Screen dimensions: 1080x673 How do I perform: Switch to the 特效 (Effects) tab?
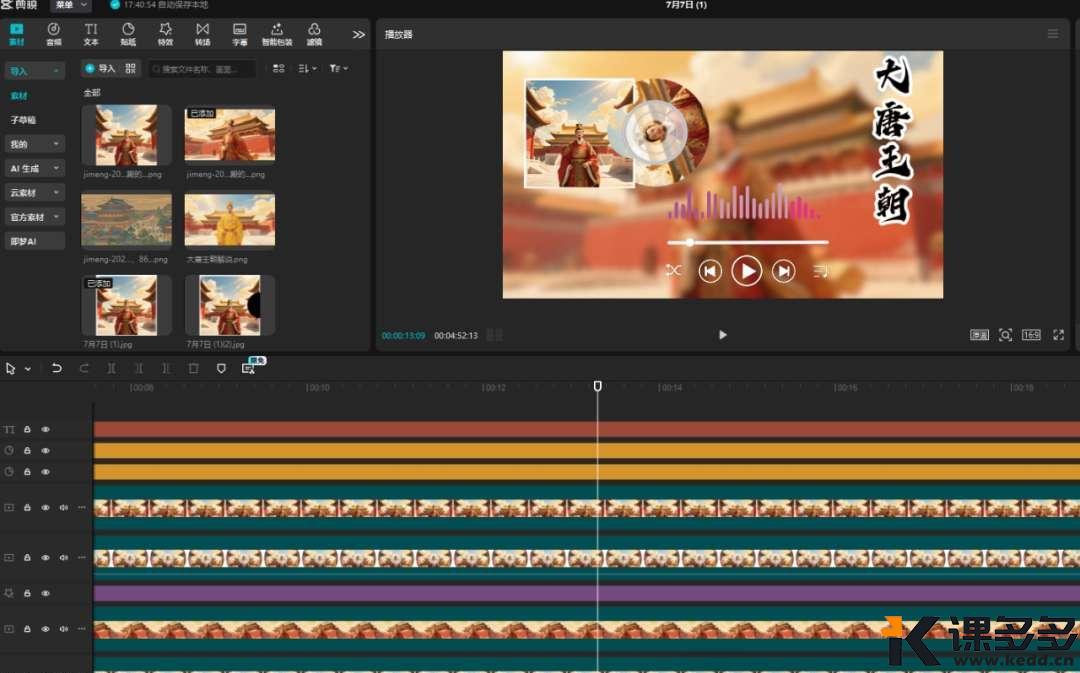click(x=165, y=34)
